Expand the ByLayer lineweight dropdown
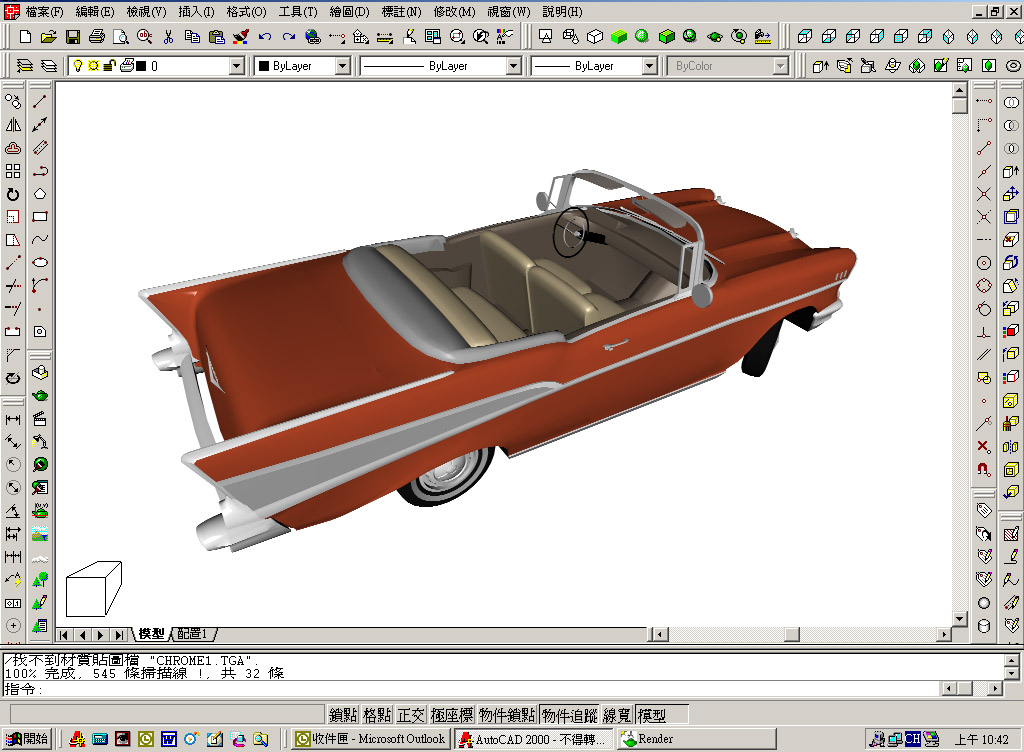 click(x=649, y=66)
